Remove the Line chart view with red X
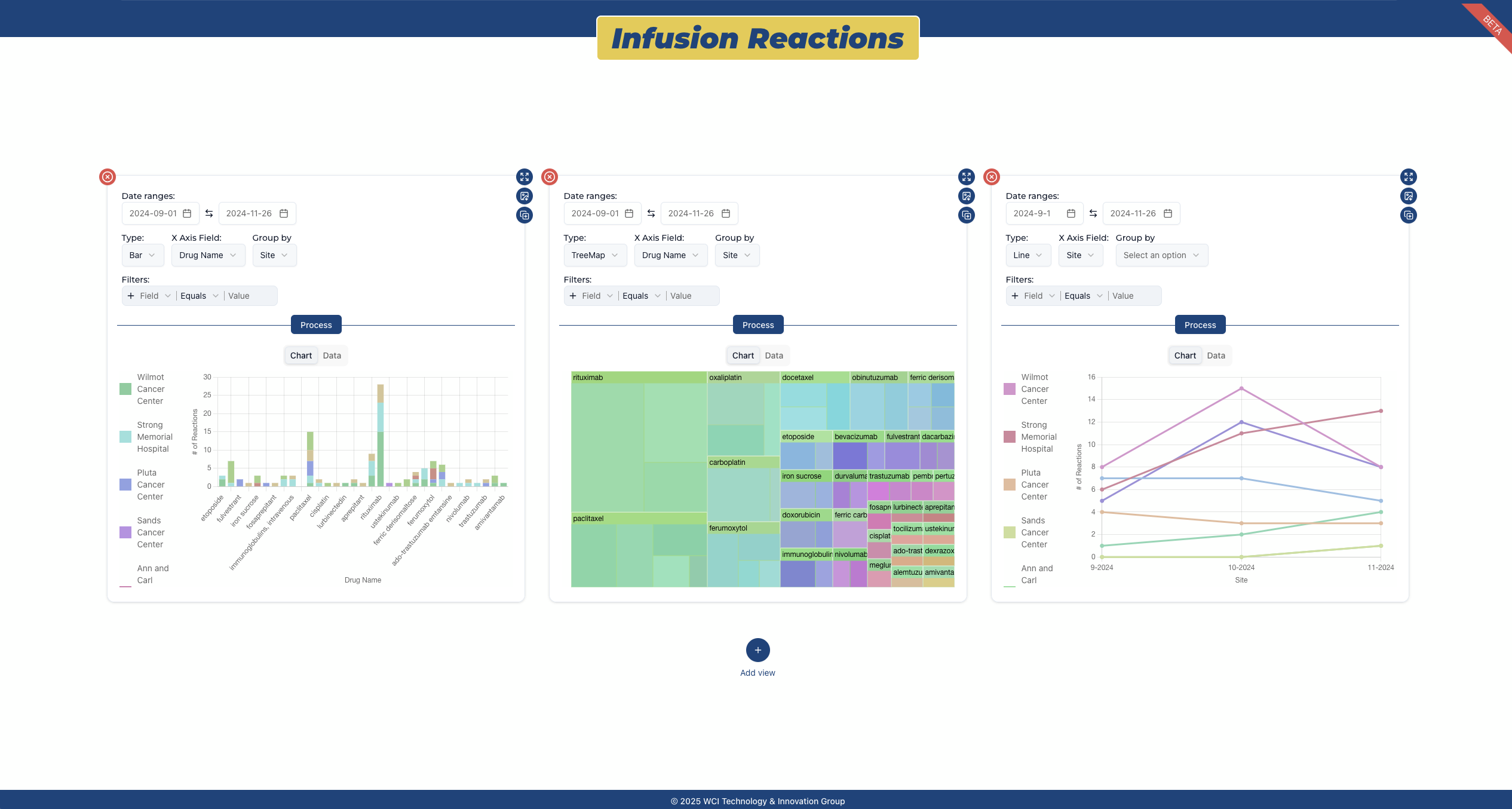This screenshot has height=809, width=1512. (992, 177)
